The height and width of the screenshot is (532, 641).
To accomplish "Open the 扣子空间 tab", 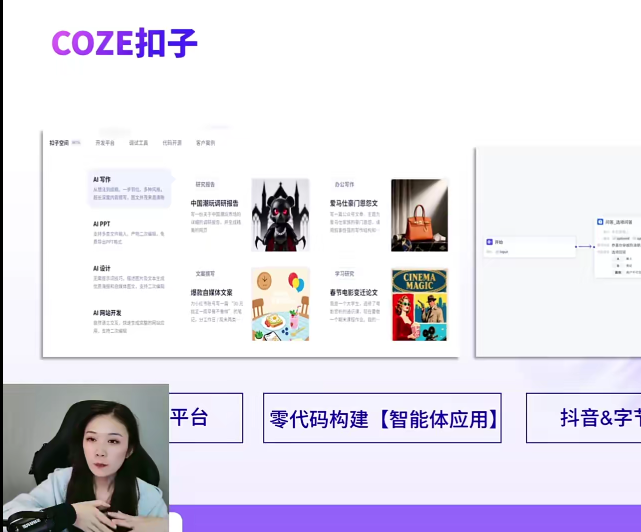I will pyautogui.click(x=59, y=143).
